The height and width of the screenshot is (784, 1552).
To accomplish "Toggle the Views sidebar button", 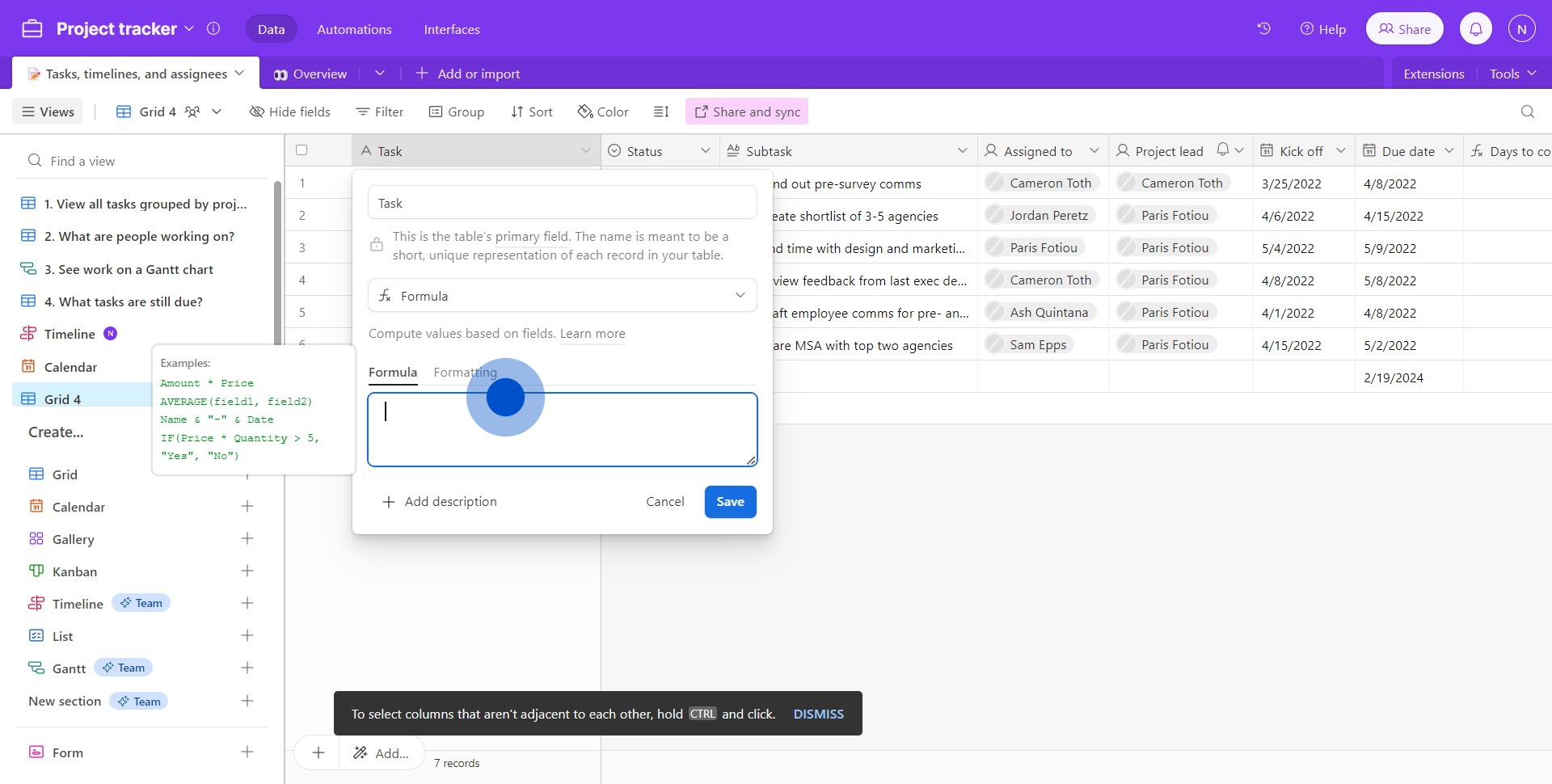I will [48, 112].
